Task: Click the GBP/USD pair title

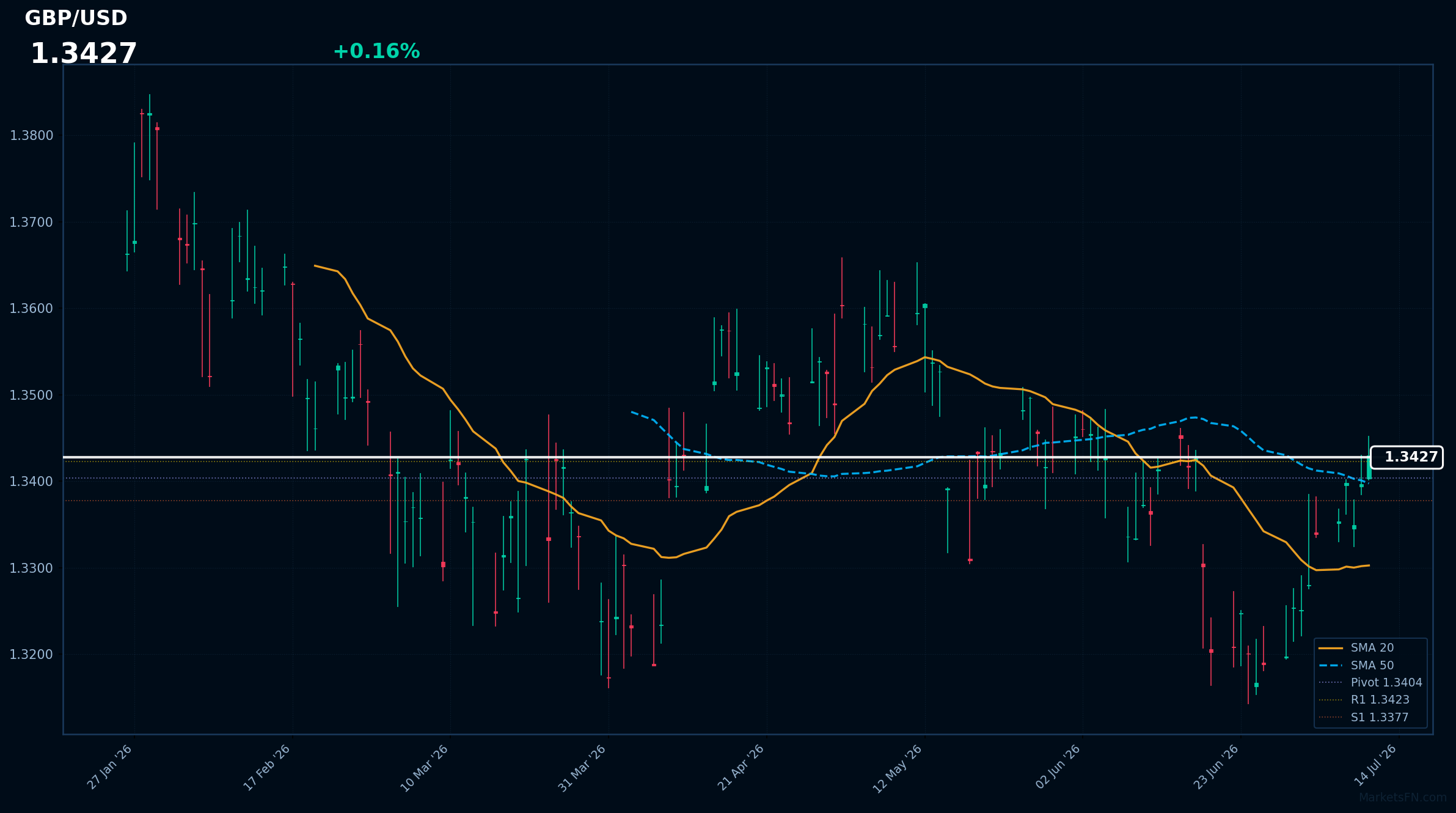Action: click(76, 18)
